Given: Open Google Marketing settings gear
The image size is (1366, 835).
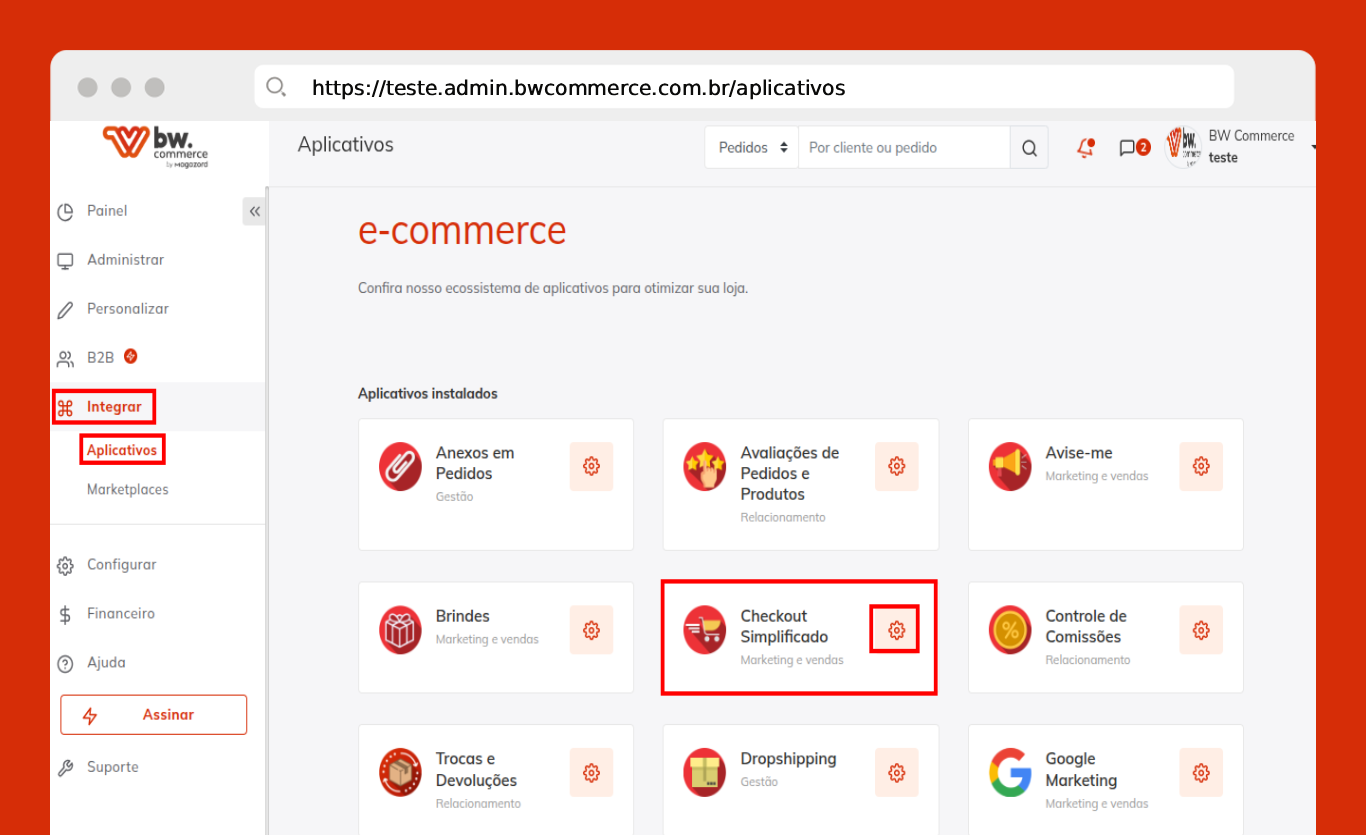Looking at the screenshot, I should (1200, 773).
